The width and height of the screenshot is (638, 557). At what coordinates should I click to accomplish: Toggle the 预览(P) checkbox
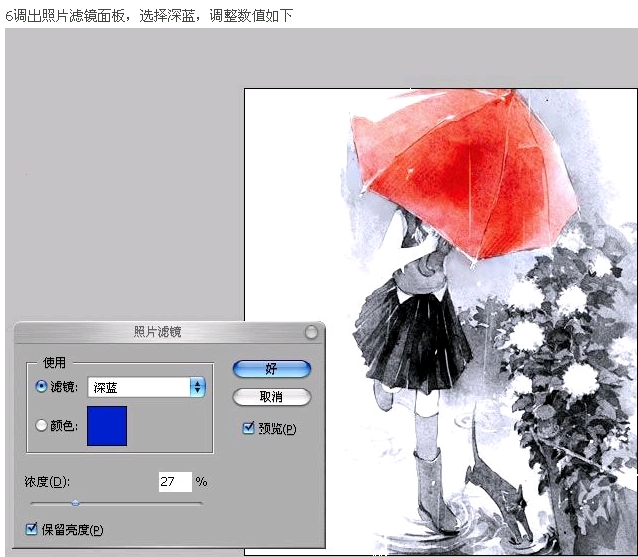pos(248,428)
